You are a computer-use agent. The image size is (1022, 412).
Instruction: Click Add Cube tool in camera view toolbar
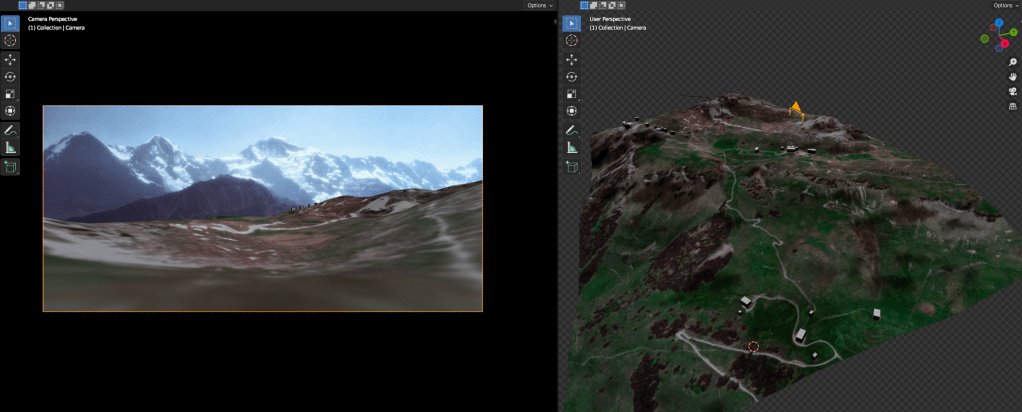click(10, 167)
